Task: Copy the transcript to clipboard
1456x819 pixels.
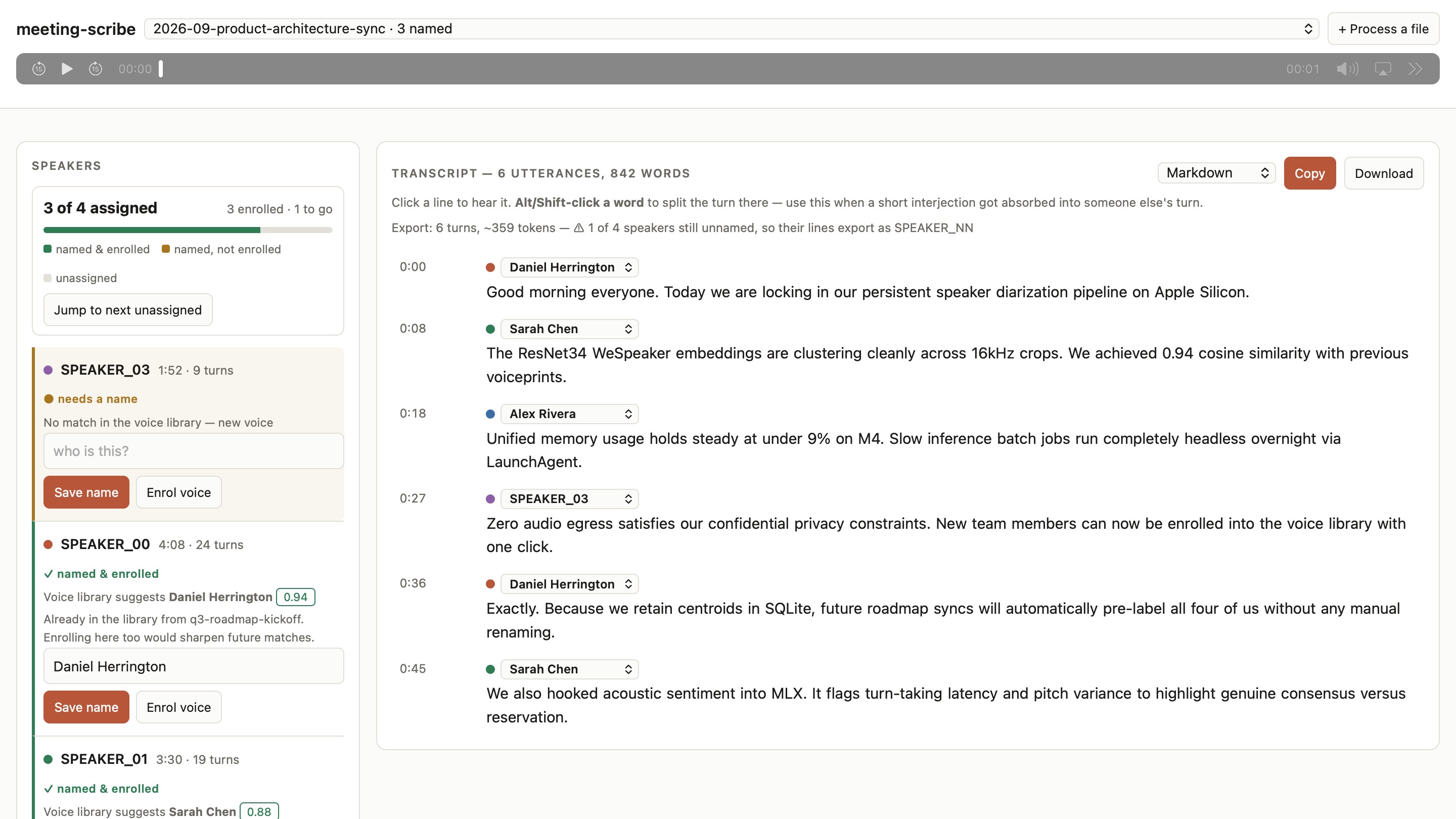Action: tap(1309, 173)
